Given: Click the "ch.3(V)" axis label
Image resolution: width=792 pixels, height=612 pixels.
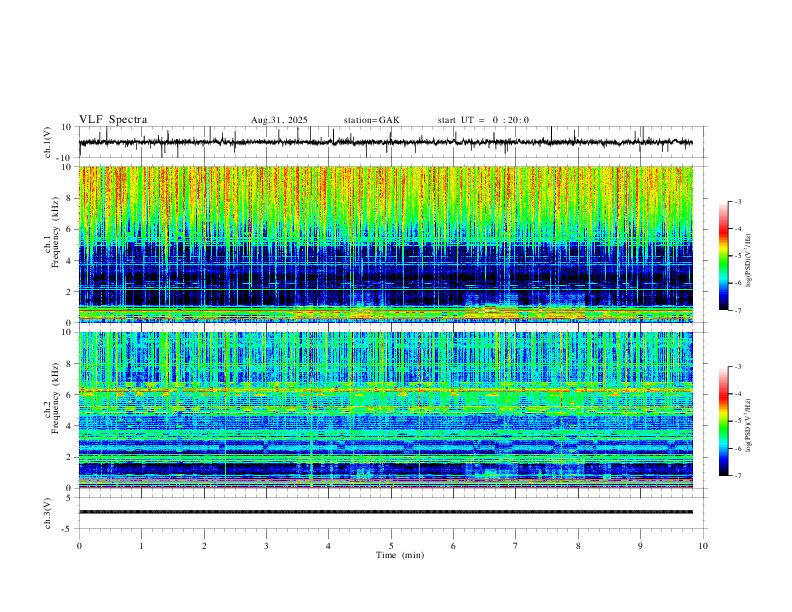Looking at the screenshot, I should [x=48, y=513].
